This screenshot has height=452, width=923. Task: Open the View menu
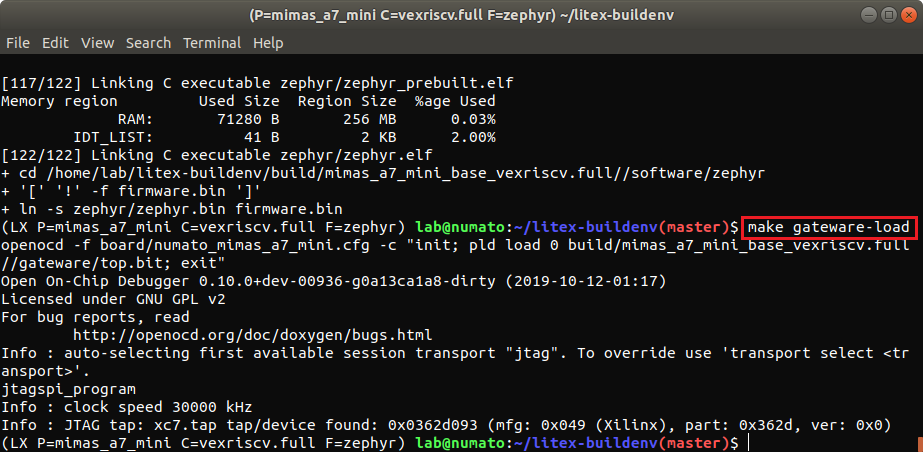coord(97,44)
